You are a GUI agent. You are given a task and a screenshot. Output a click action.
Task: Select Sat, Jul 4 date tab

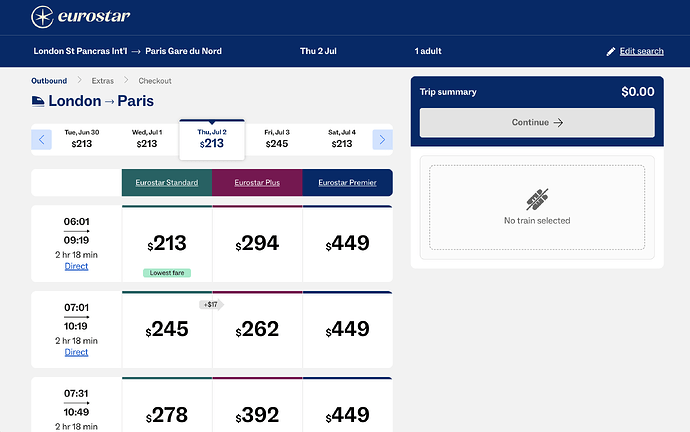point(341,139)
